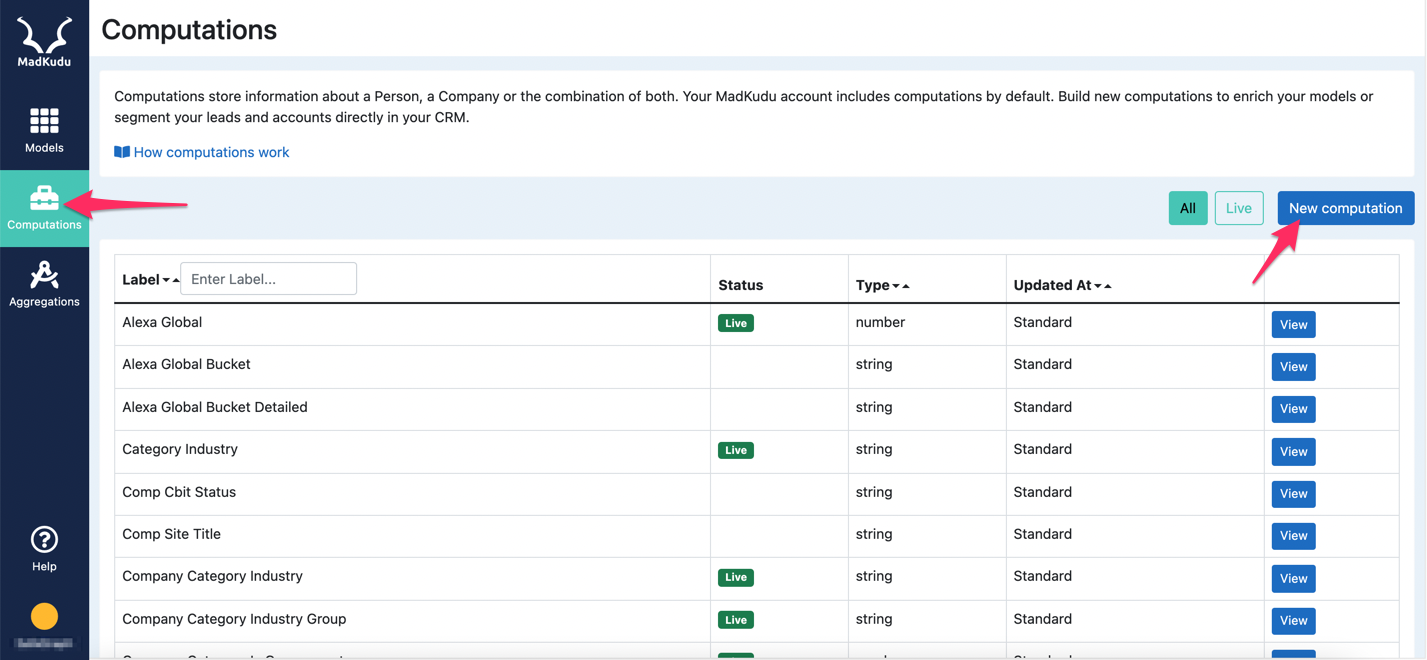Open the Help question mark icon

tap(44, 540)
